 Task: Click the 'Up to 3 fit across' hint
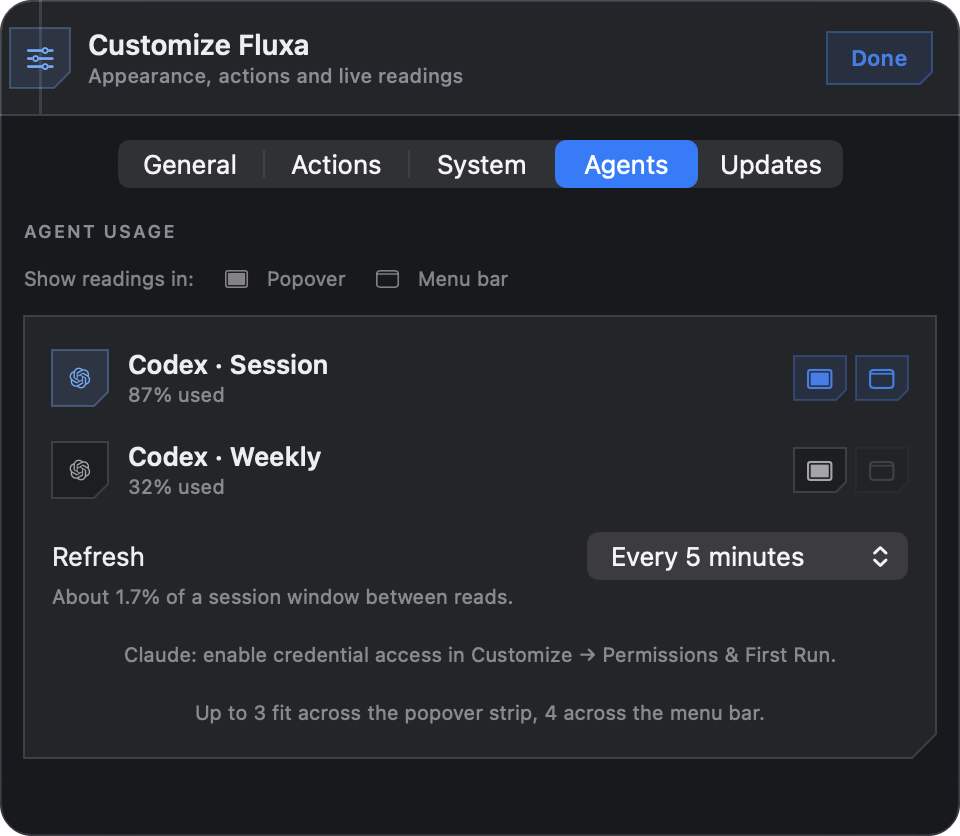480,713
